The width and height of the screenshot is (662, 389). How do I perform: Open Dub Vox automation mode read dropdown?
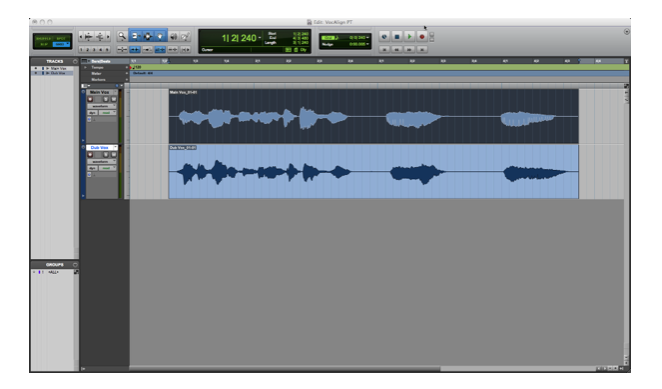[x=108, y=168]
